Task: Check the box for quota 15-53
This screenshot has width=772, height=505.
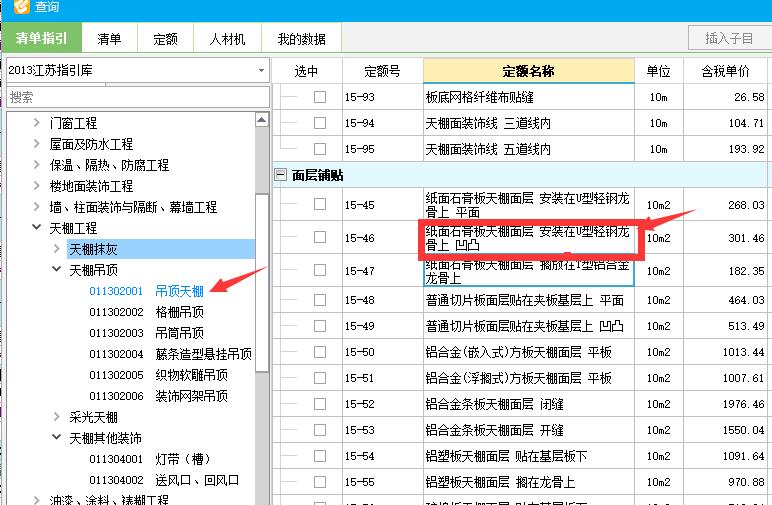Action: [320, 430]
